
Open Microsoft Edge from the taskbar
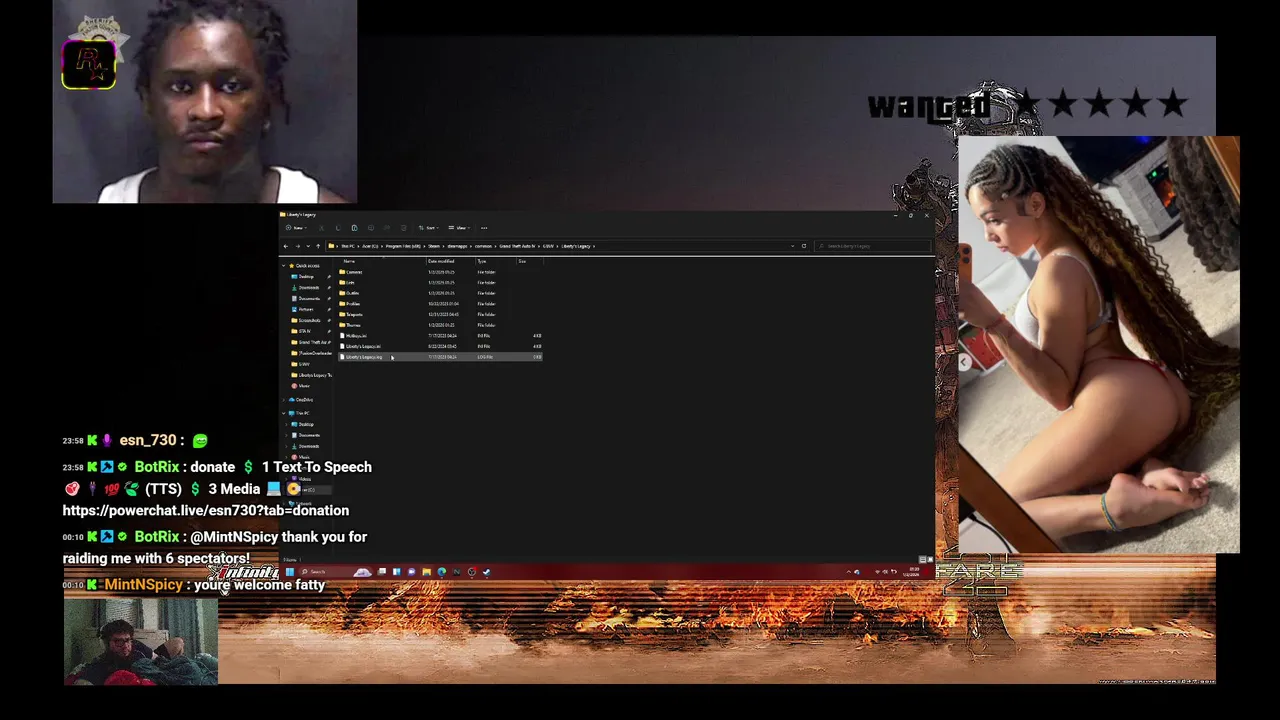pos(442,572)
